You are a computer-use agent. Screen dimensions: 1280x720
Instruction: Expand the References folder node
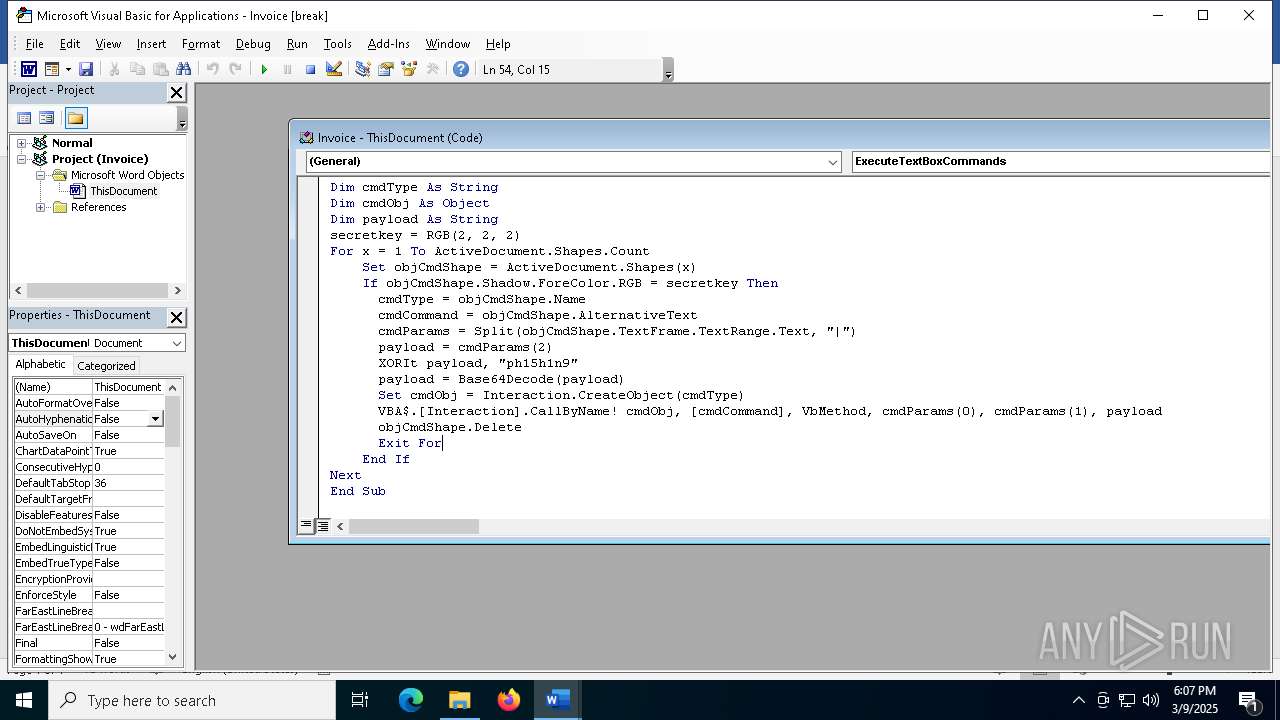pos(41,207)
